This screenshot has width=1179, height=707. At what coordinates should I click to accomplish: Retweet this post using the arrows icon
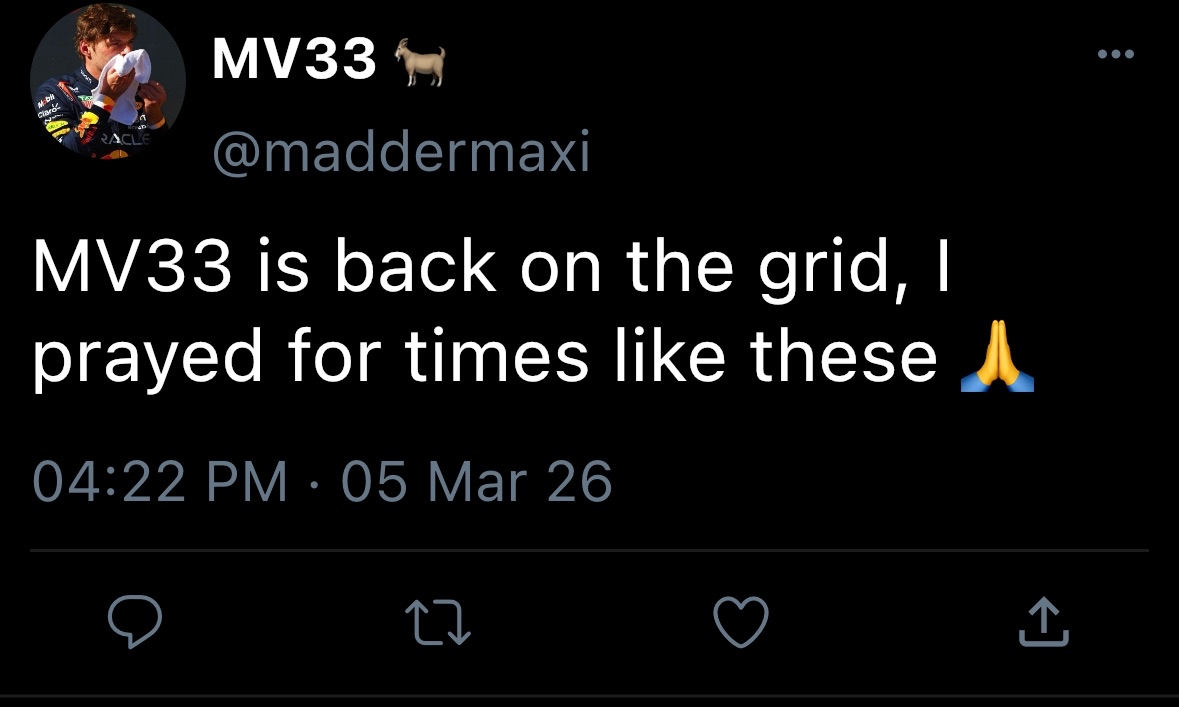(438, 622)
